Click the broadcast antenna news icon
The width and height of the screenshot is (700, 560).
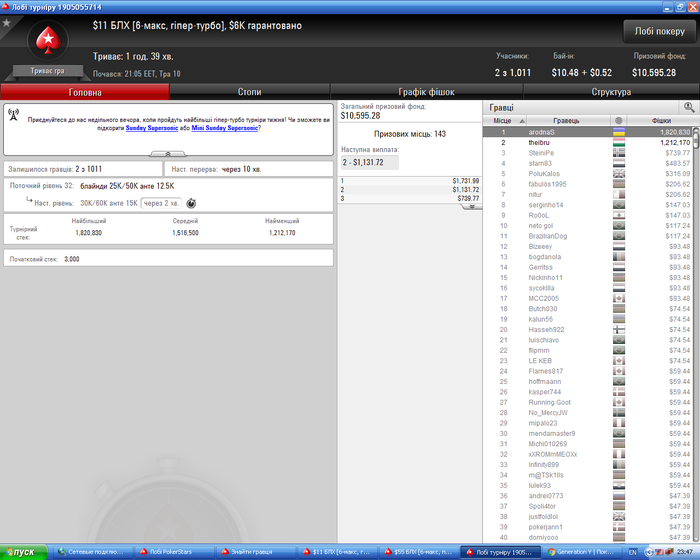pos(13,115)
